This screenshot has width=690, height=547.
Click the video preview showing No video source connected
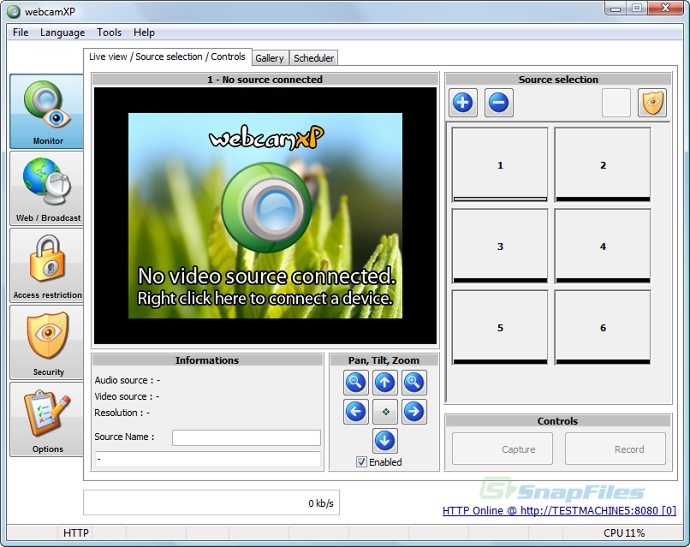click(265, 216)
